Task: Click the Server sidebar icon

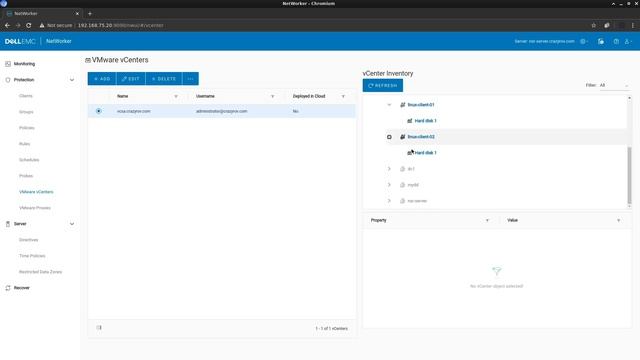Action: (x=8, y=224)
